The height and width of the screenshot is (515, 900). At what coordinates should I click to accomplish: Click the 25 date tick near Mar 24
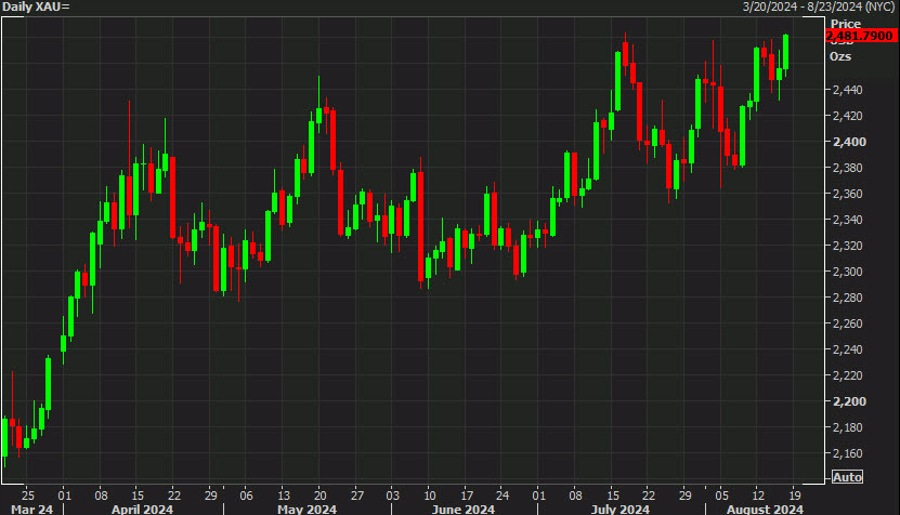pyautogui.click(x=28, y=495)
